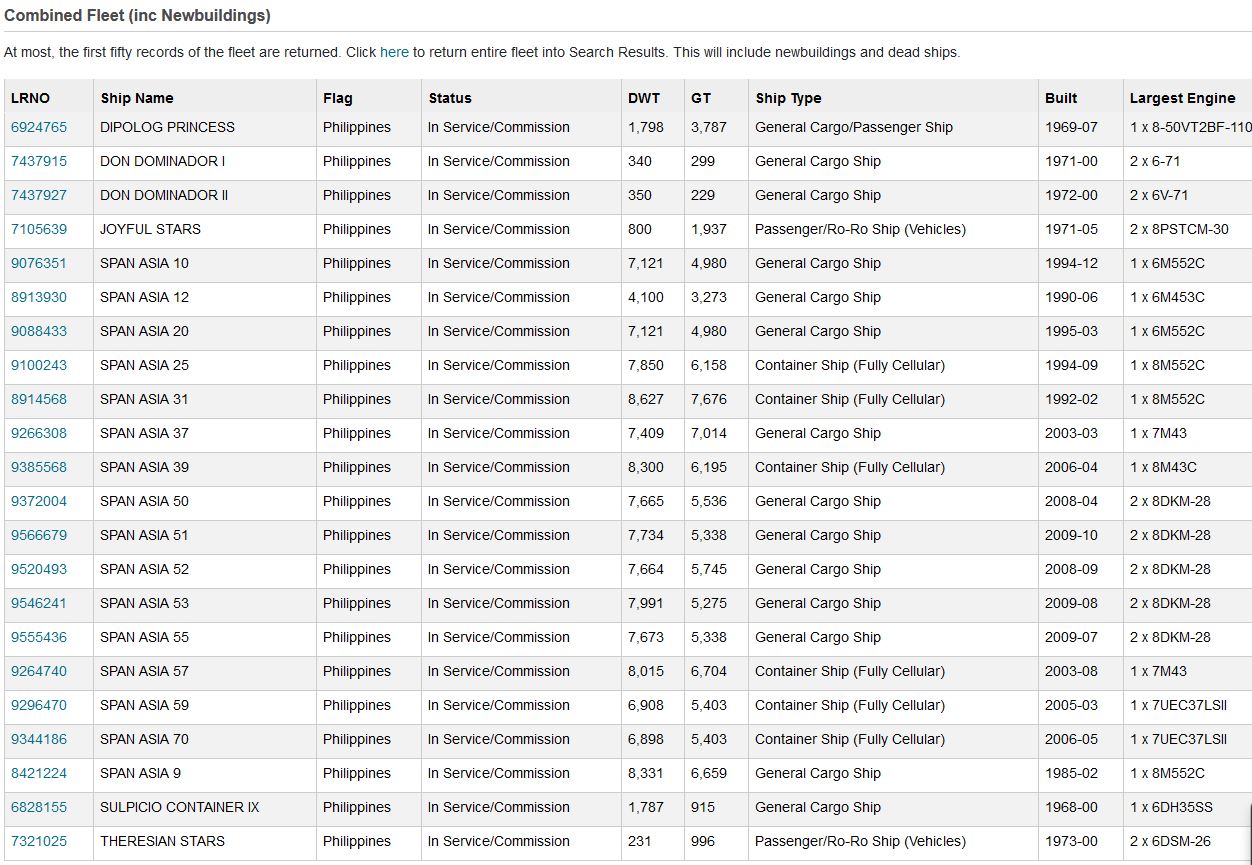Viewport: 1252px width, 865px height.
Task: Click GT value 915
Action: [x=703, y=807]
